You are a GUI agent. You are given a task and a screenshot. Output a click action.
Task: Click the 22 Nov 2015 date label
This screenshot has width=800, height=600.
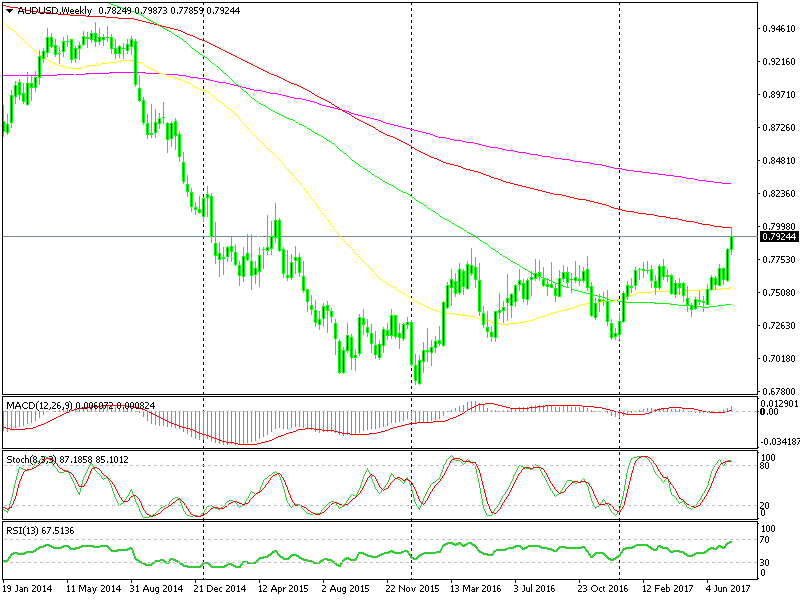tap(412, 589)
